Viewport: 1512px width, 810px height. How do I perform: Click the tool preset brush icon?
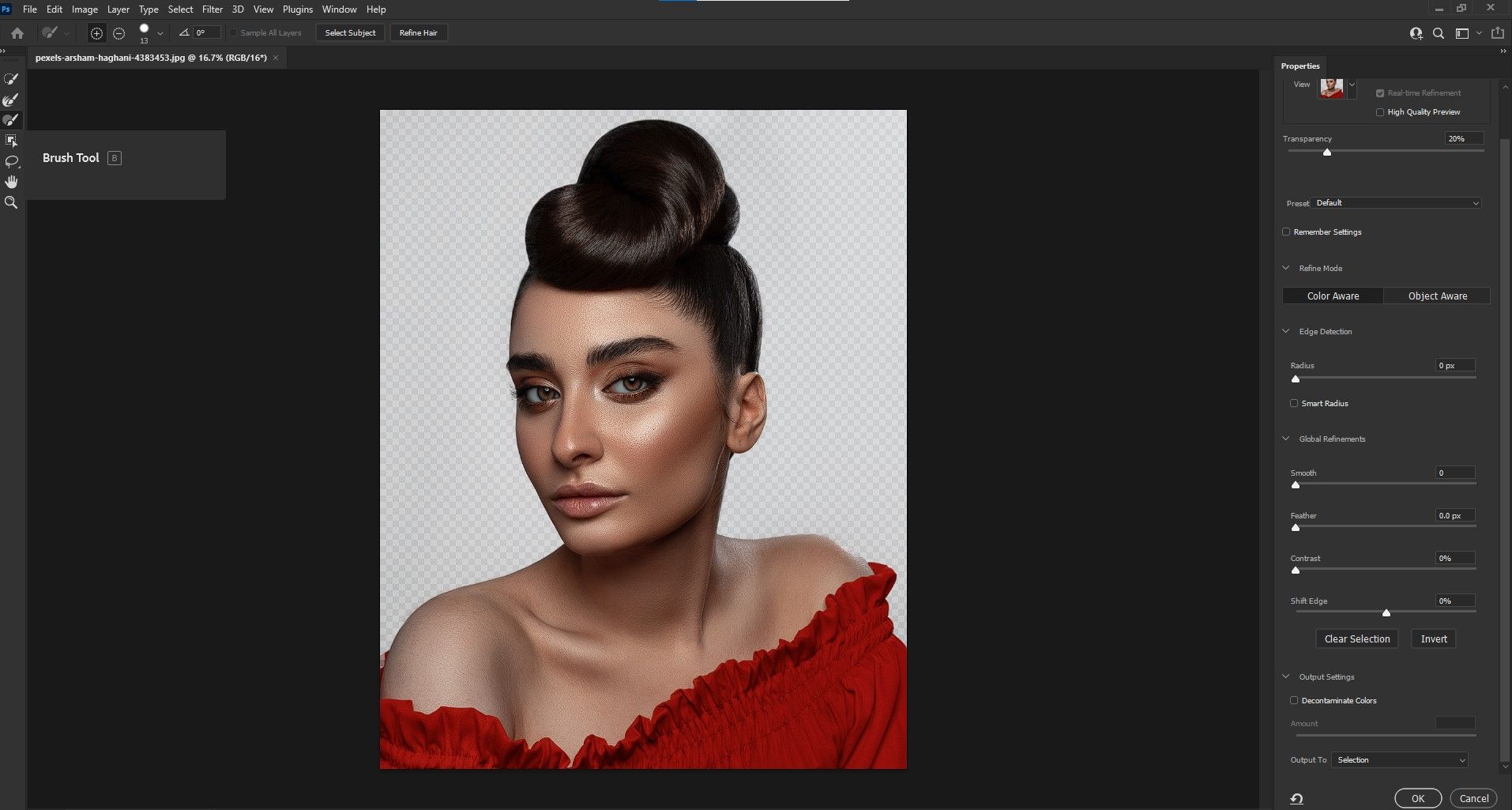tap(50, 33)
